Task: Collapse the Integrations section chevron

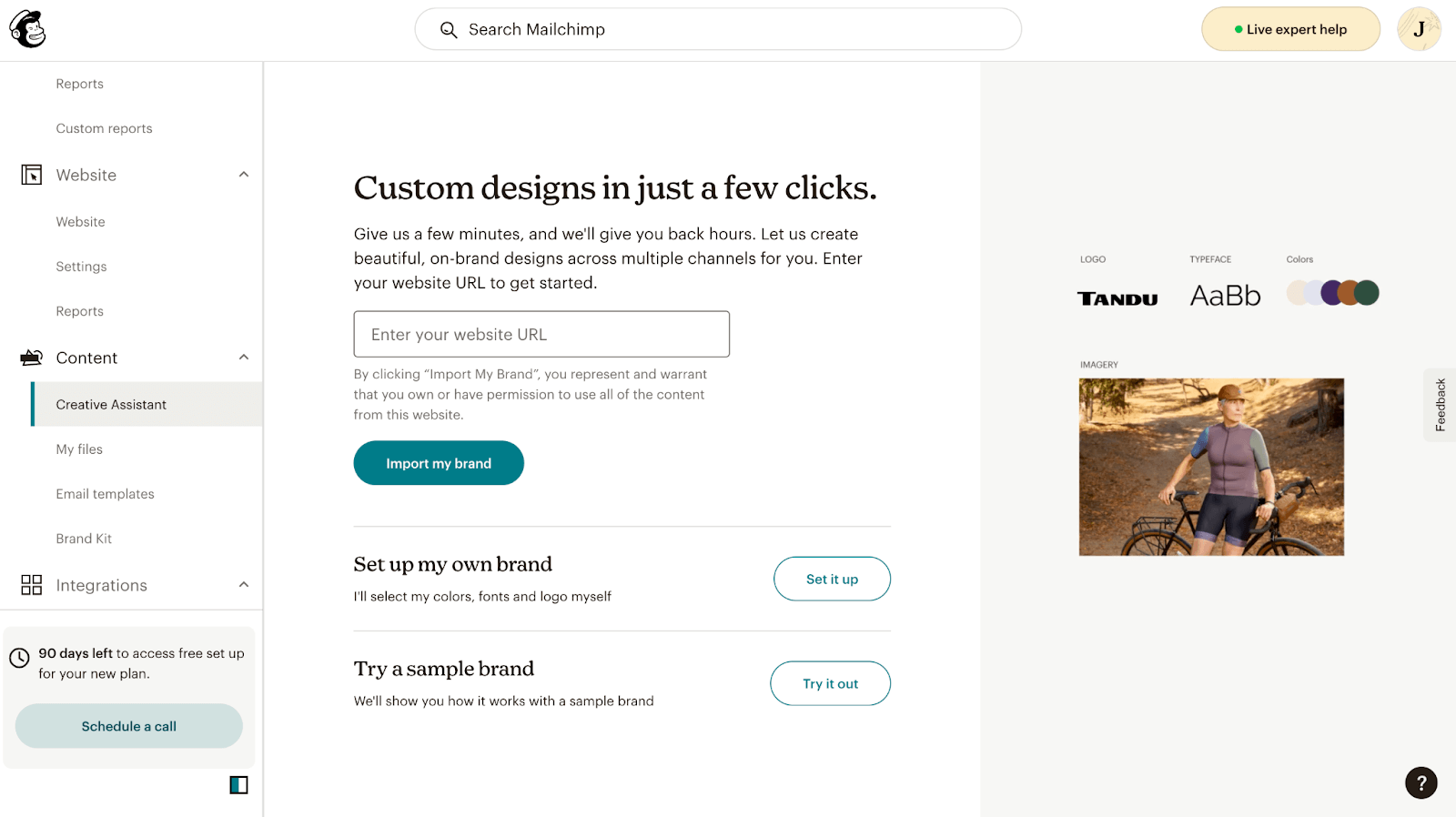Action: [244, 585]
